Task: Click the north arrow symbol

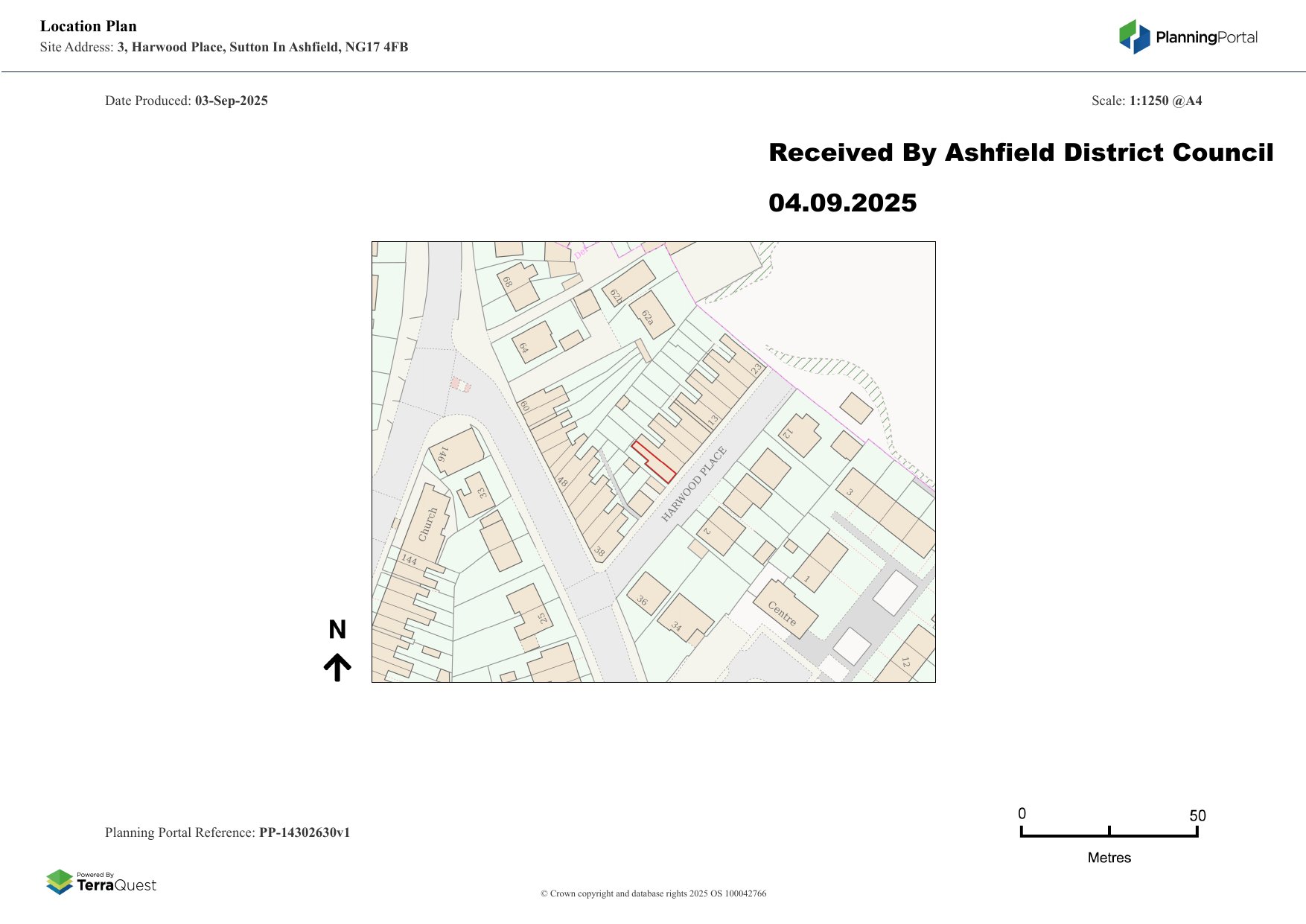Action: click(x=337, y=667)
